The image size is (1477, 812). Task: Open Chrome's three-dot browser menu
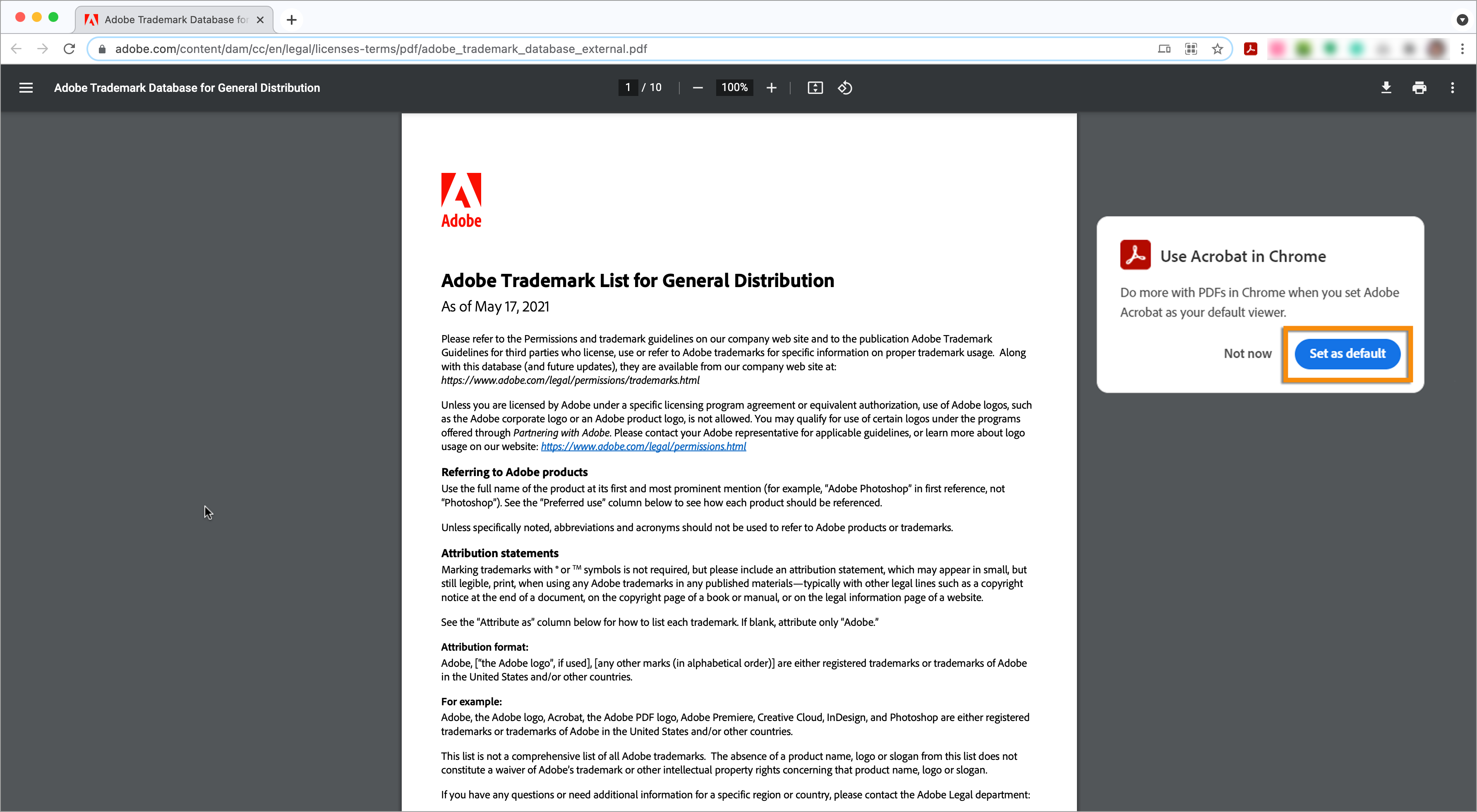pos(1463,49)
